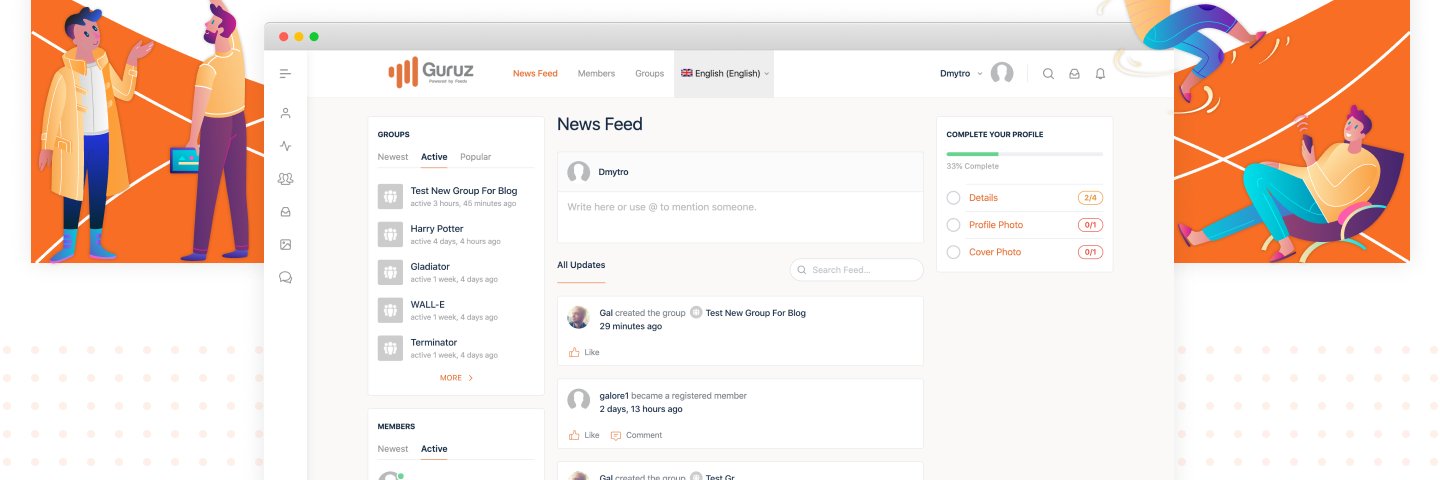Open Test New Group For Blog group link
This screenshot has height=480, width=1440.
click(x=464, y=190)
